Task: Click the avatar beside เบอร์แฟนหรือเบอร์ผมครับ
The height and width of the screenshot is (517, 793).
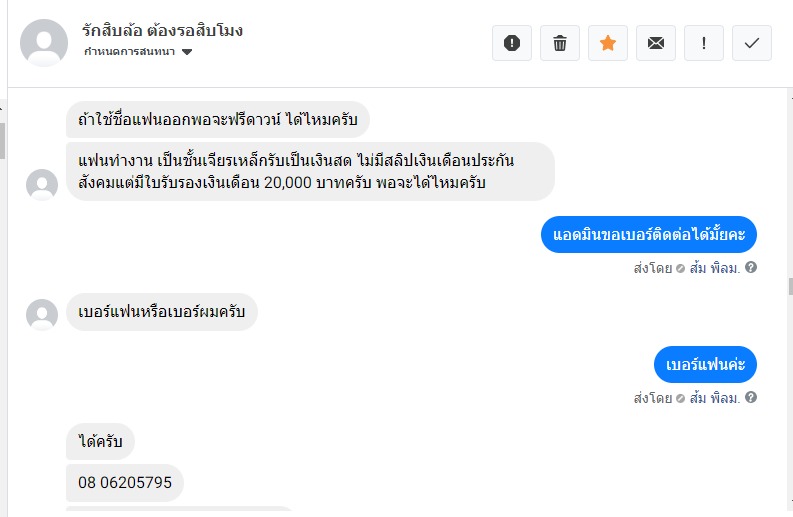Action: click(42, 314)
